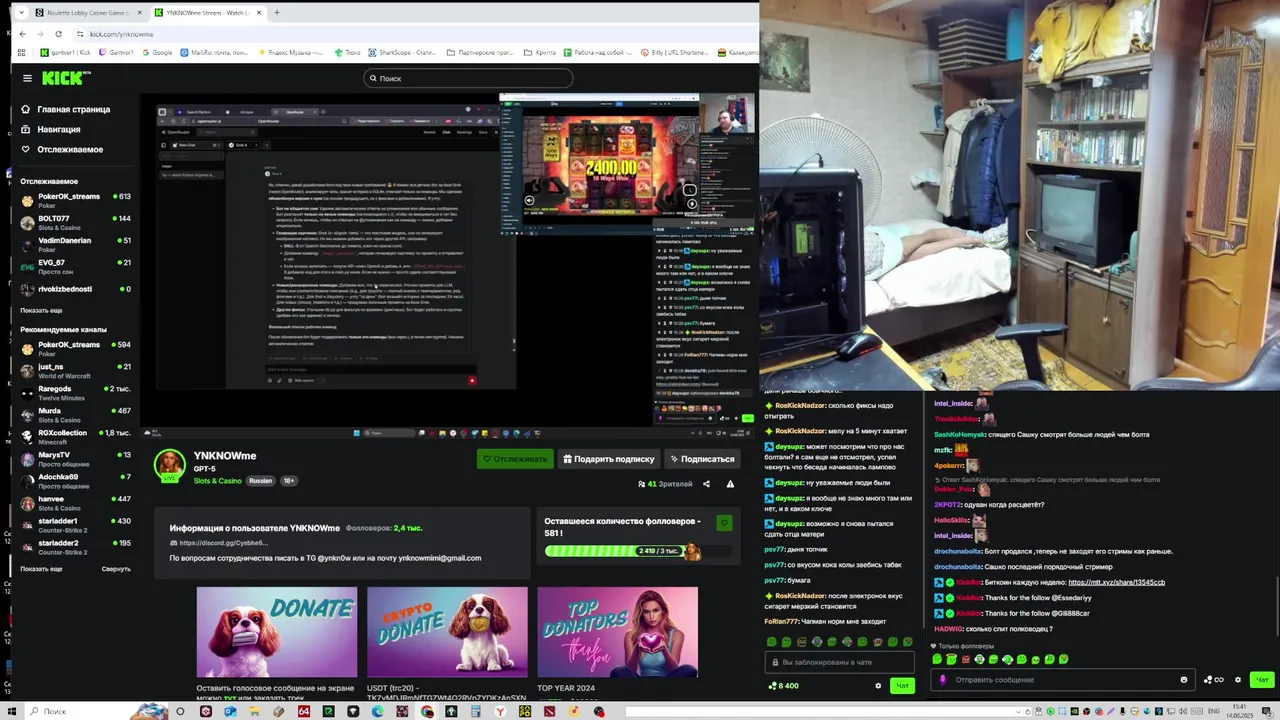
Task: Click the 18+ tag
Action: pyautogui.click(x=288, y=481)
